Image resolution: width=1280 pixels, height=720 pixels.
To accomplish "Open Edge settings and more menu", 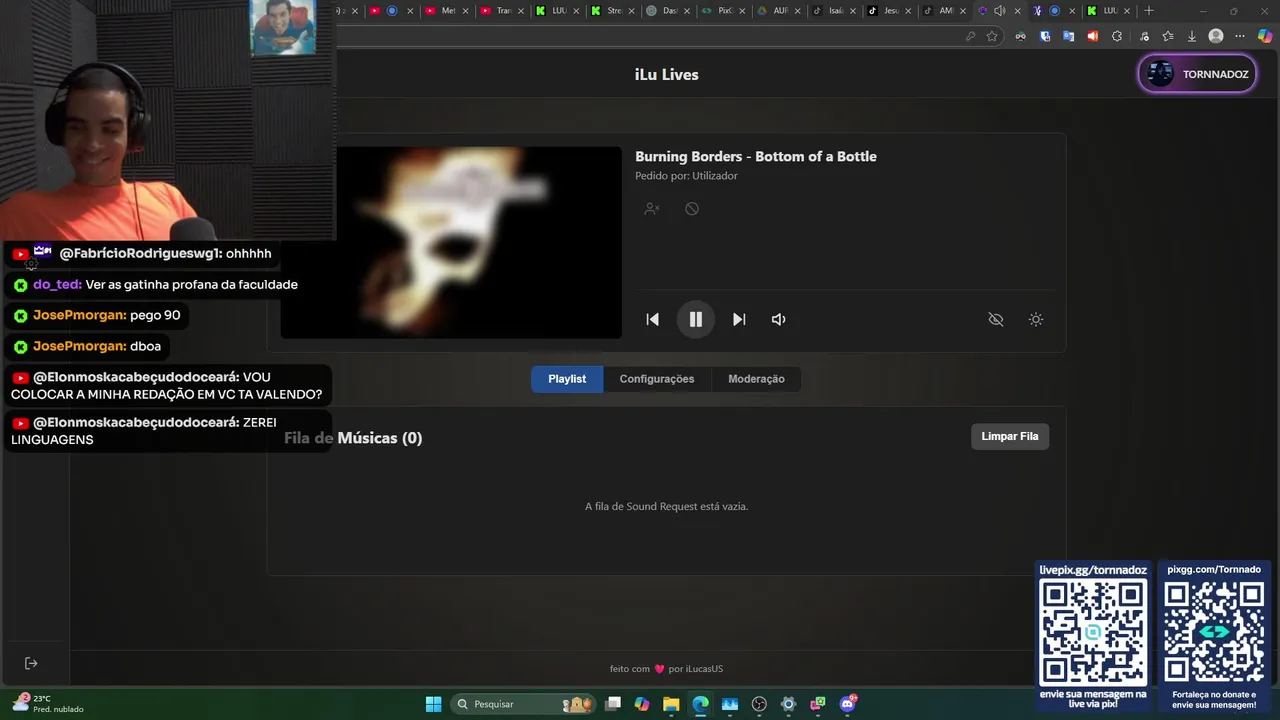I will pos(1240,36).
